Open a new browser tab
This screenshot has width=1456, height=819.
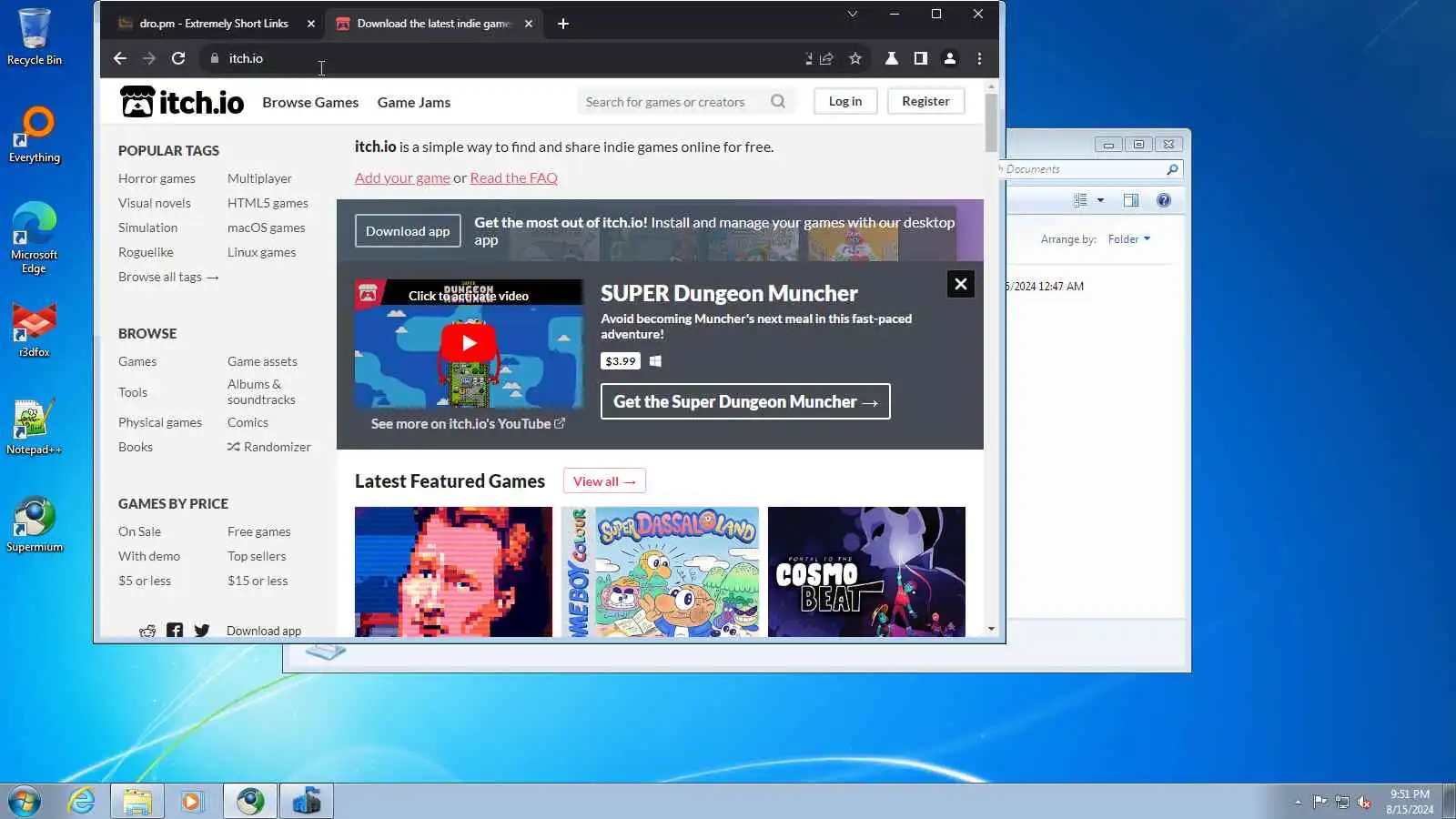pyautogui.click(x=563, y=24)
